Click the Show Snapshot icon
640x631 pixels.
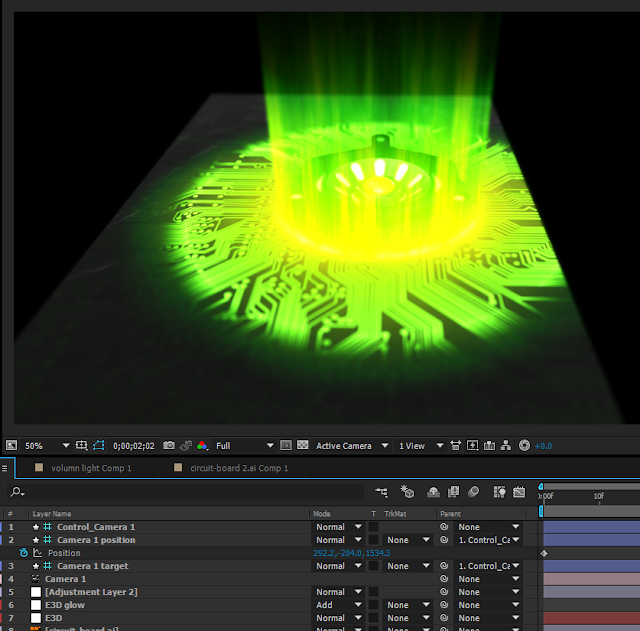[186, 446]
